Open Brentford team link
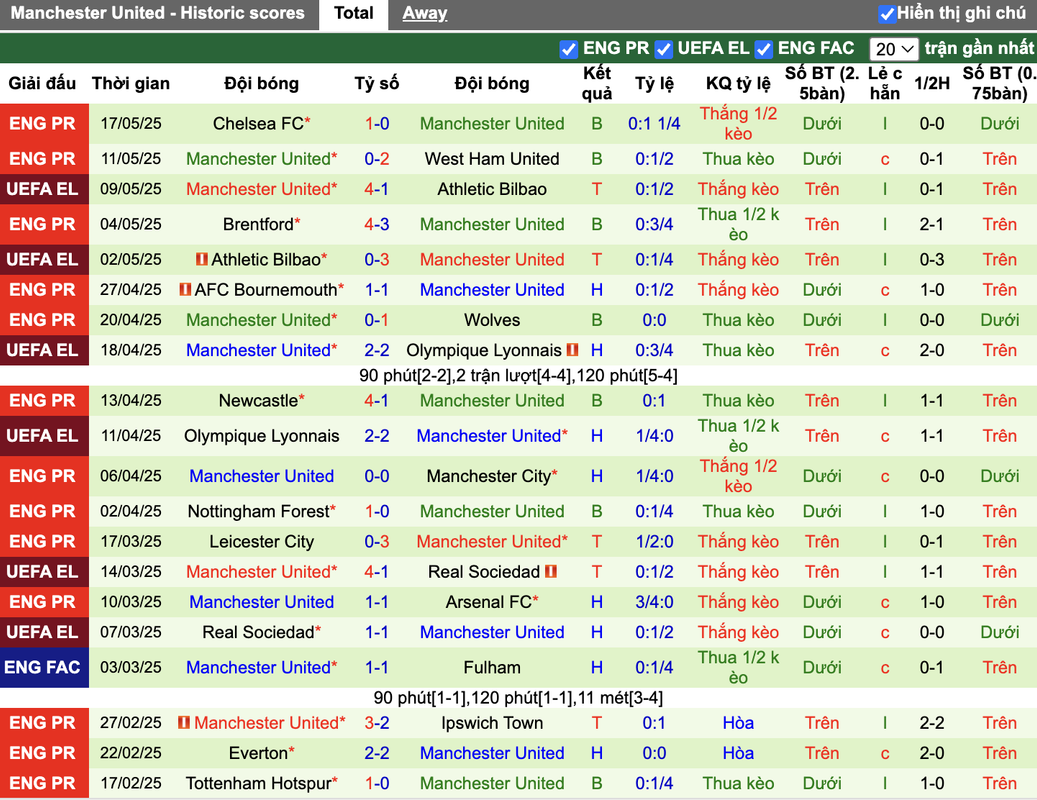 pyautogui.click(x=259, y=224)
